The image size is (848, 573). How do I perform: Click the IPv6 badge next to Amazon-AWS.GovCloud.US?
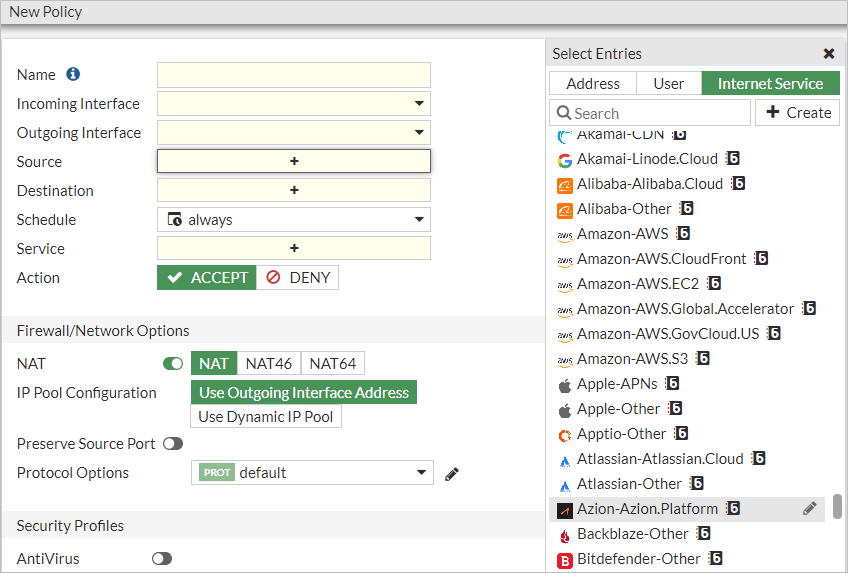[774, 333]
